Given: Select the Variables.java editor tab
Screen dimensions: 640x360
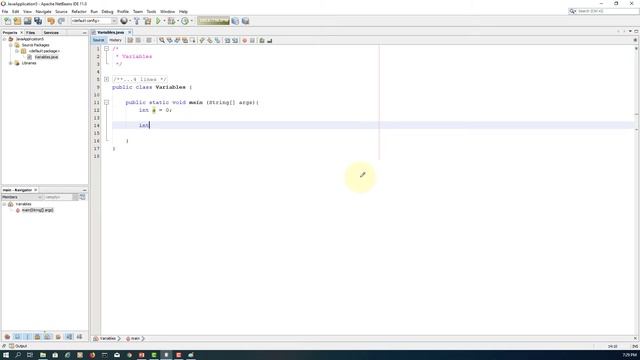Looking at the screenshot, I should coord(110,32).
